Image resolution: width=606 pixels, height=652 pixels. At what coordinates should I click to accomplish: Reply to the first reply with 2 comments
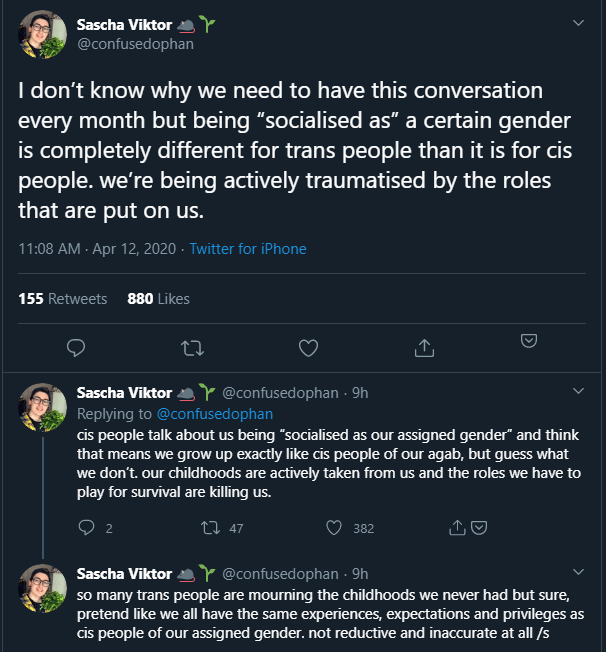87,527
